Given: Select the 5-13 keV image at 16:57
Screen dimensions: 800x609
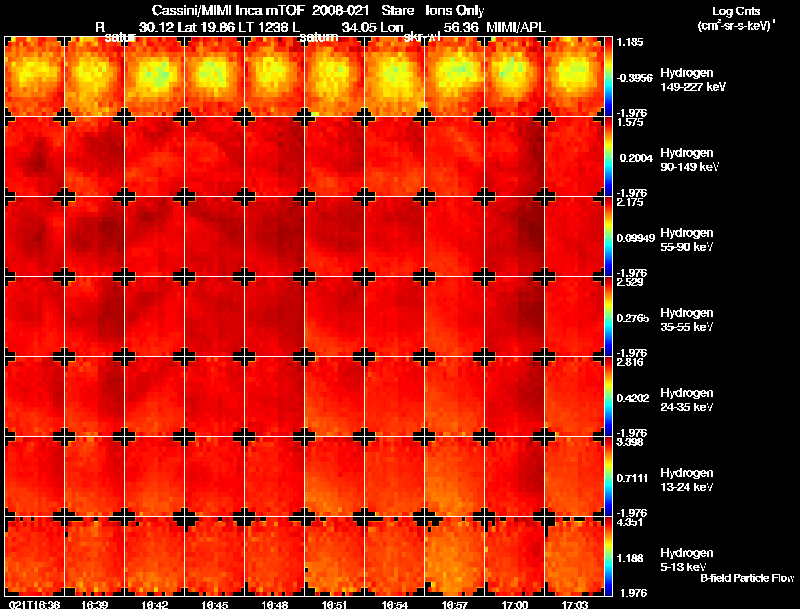Looking at the screenshot, I should coord(455,557).
